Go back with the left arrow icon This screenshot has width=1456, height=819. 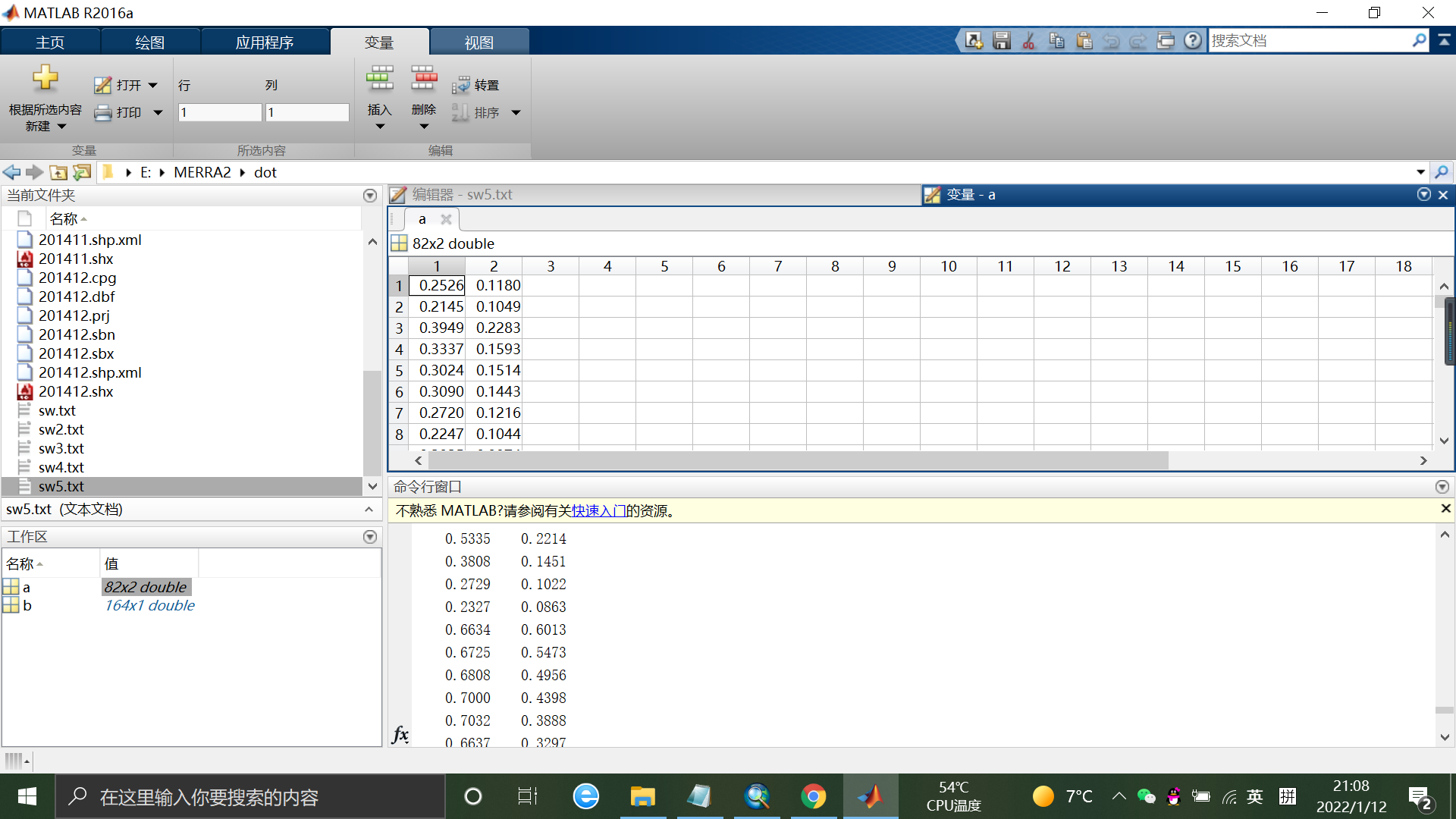(x=11, y=173)
